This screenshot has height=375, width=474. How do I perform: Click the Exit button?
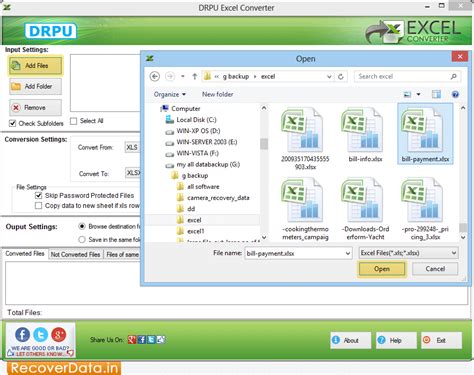point(441,340)
